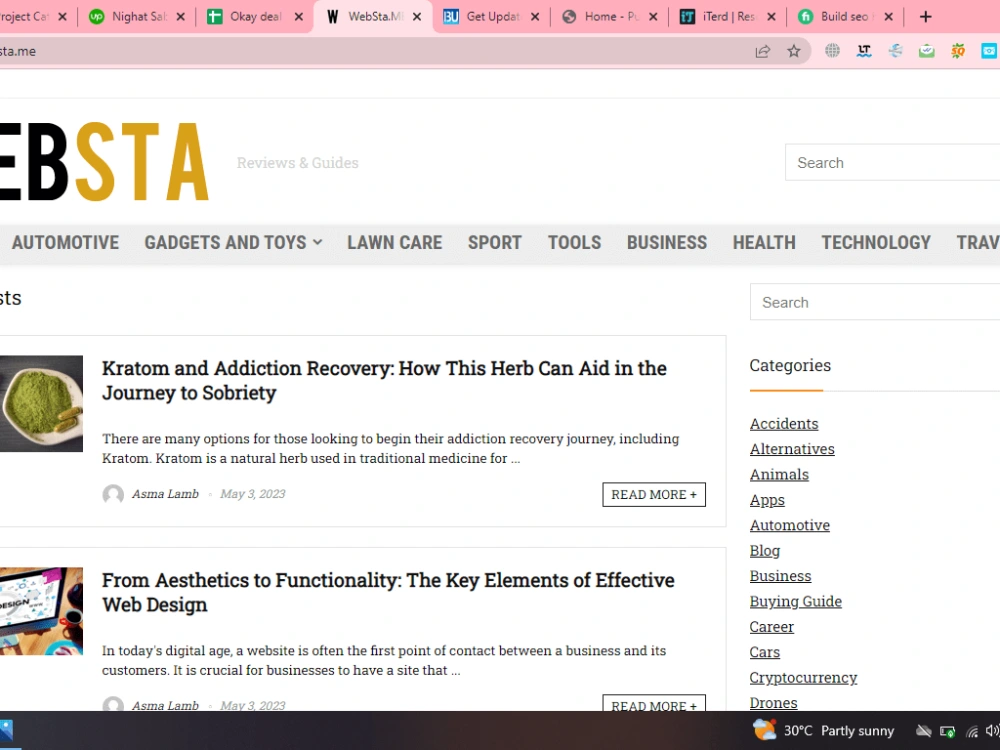Click the blue striped globe extension icon

point(895,51)
